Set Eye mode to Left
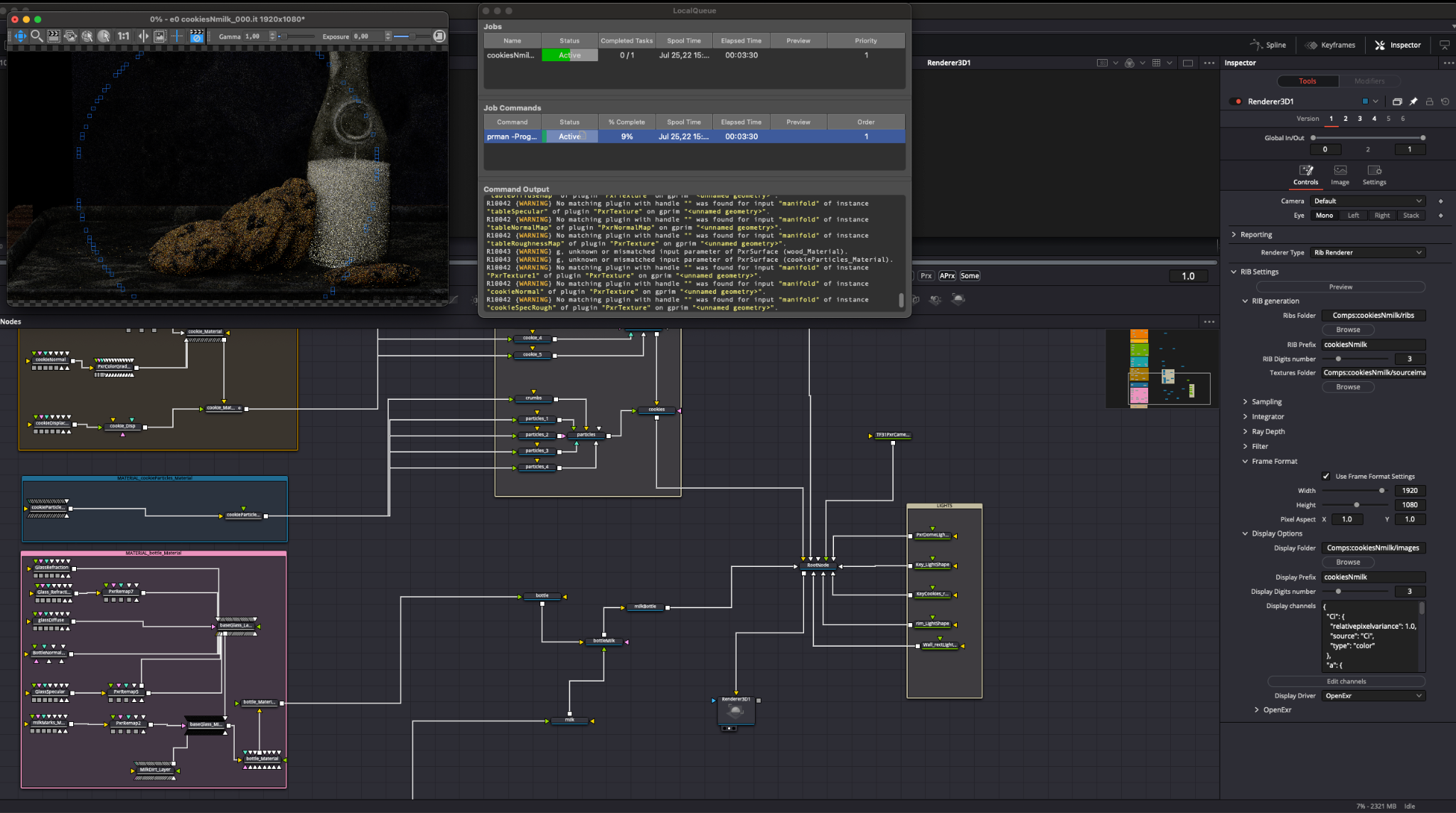1456x813 pixels. click(1353, 216)
